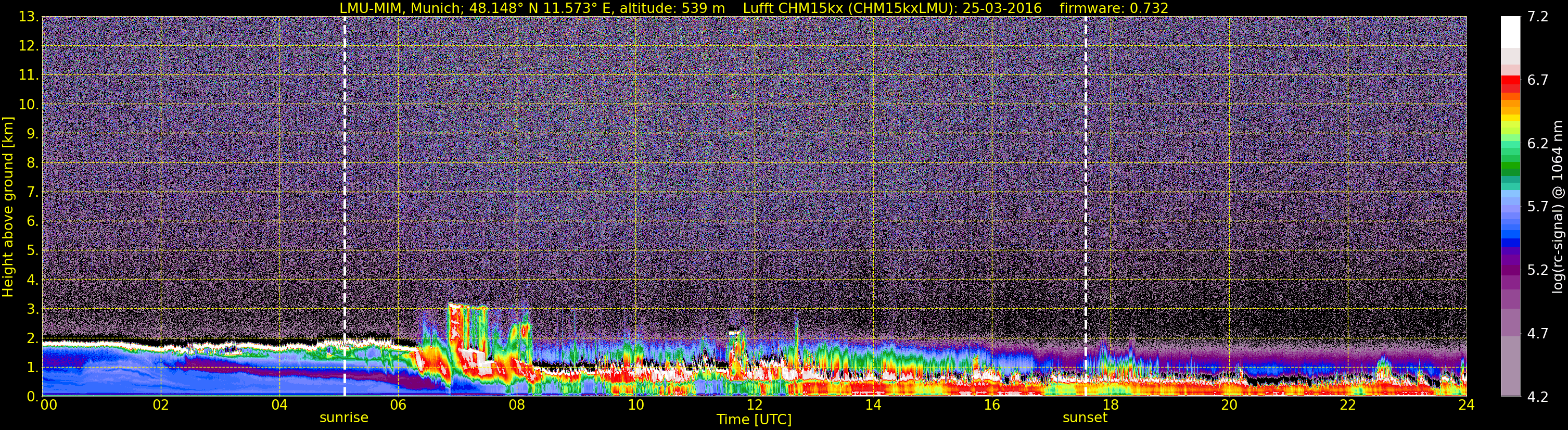The width and height of the screenshot is (1568, 430).
Task: Click the height tick label '13.'
Action: coord(29,17)
